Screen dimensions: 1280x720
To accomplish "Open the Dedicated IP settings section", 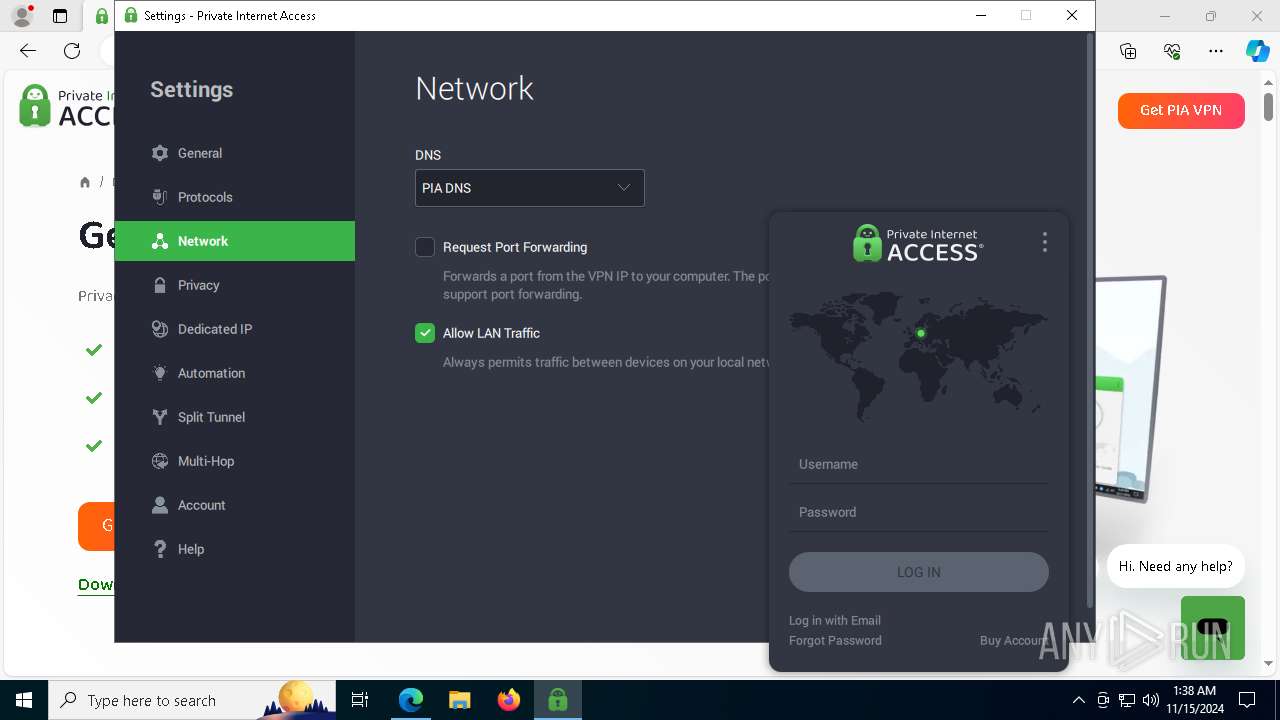I will [235, 329].
